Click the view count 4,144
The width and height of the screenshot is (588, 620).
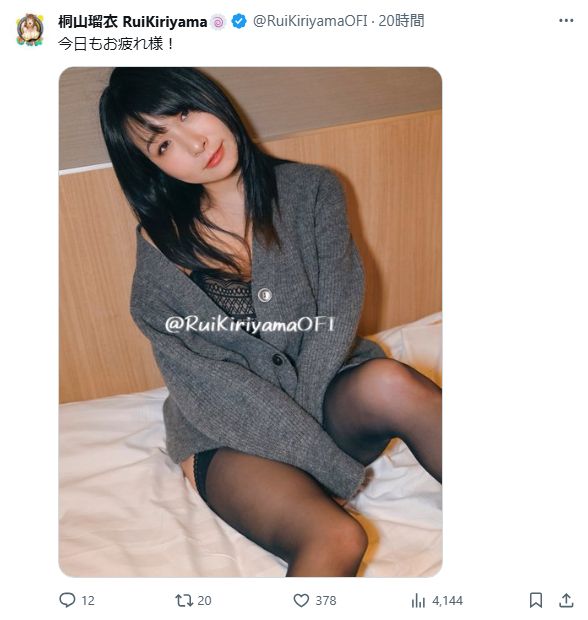pyautogui.click(x=447, y=601)
